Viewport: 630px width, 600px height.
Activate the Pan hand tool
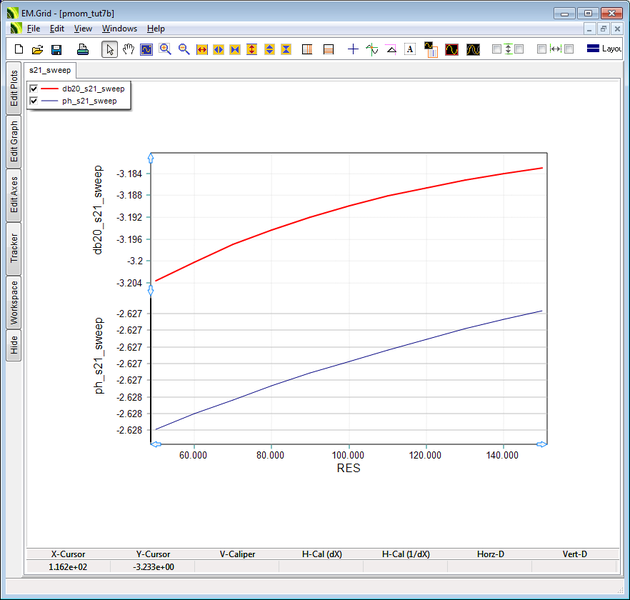pos(128,49)
